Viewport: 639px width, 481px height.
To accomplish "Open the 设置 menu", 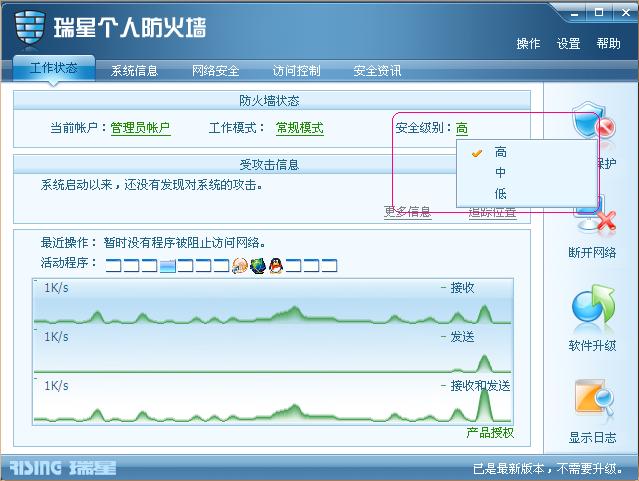I will pyautogui.click(x=568, y=43).
